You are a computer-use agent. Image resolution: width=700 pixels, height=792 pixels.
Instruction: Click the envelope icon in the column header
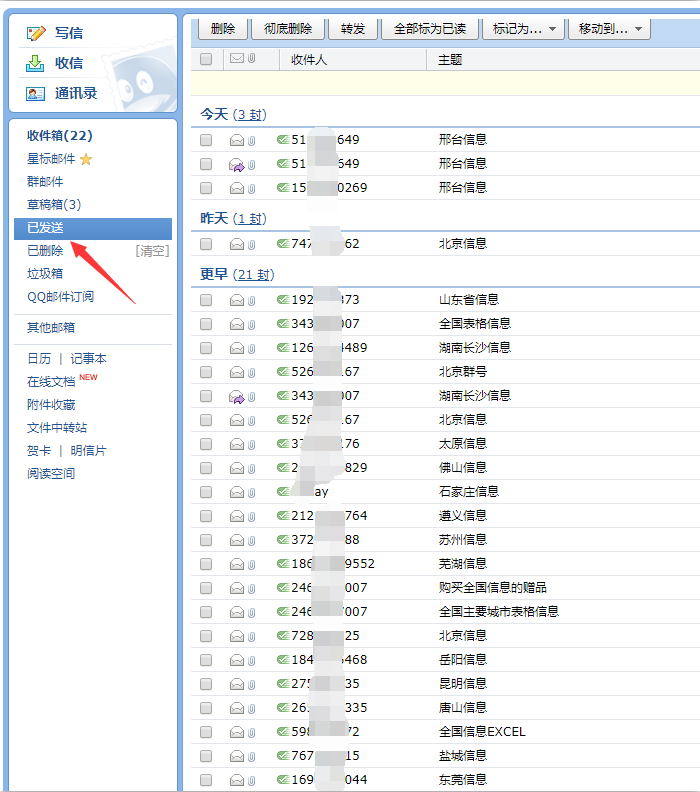coord(237,59)
